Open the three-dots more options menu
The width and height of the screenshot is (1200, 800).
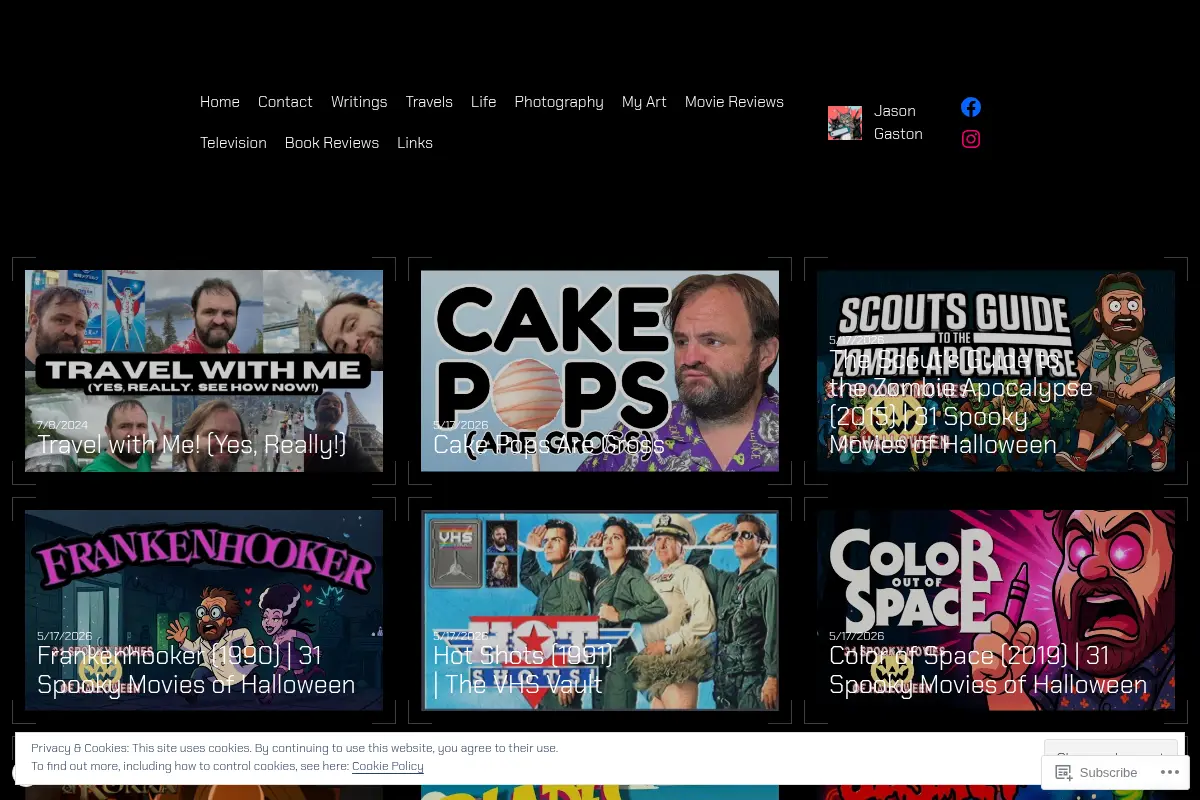1169,772
